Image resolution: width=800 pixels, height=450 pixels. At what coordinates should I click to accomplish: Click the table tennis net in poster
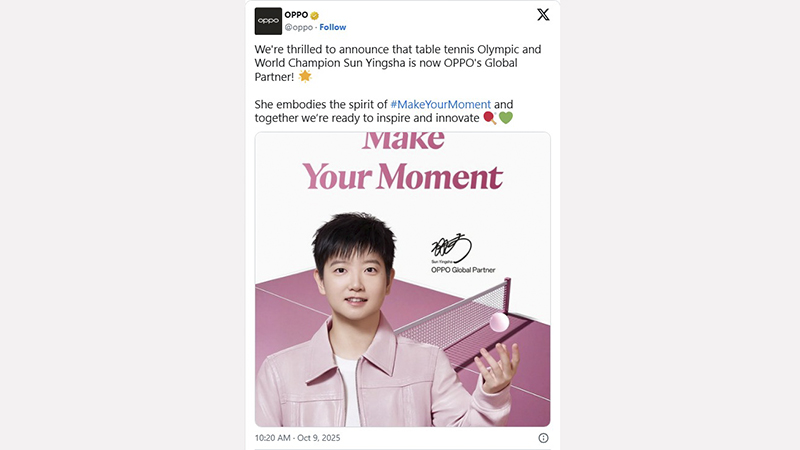[454, 319]
